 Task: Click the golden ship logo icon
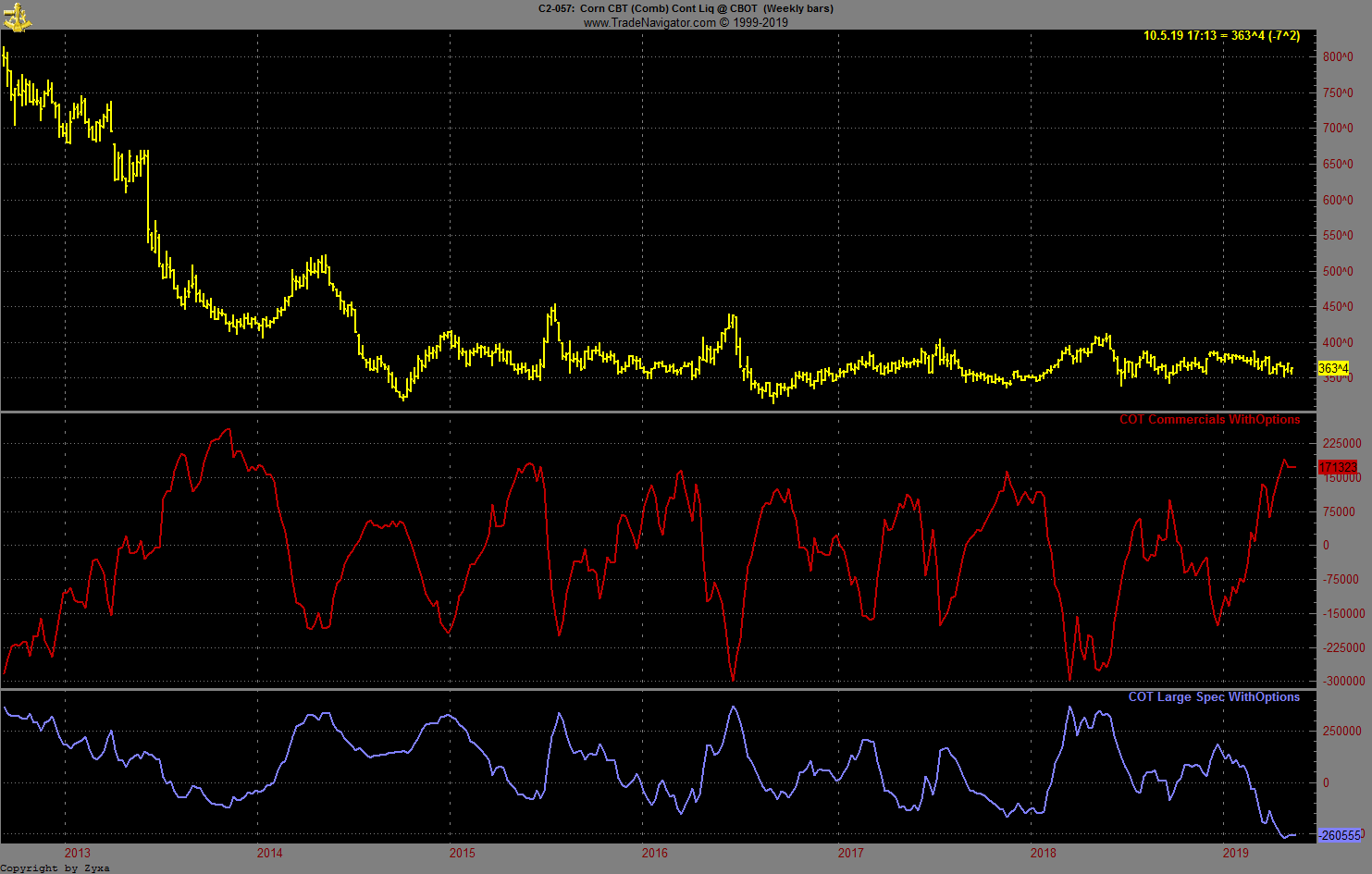click(x=17, y=17)
